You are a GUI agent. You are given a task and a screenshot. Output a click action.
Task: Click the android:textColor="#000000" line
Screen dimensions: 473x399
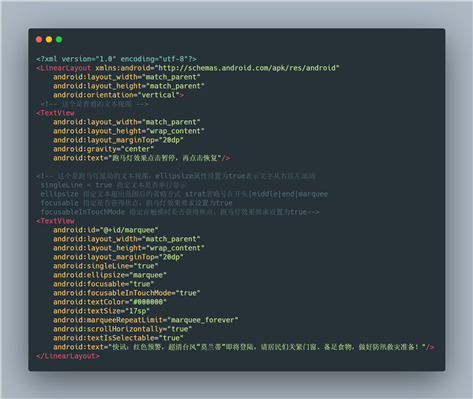coord(110,302)
